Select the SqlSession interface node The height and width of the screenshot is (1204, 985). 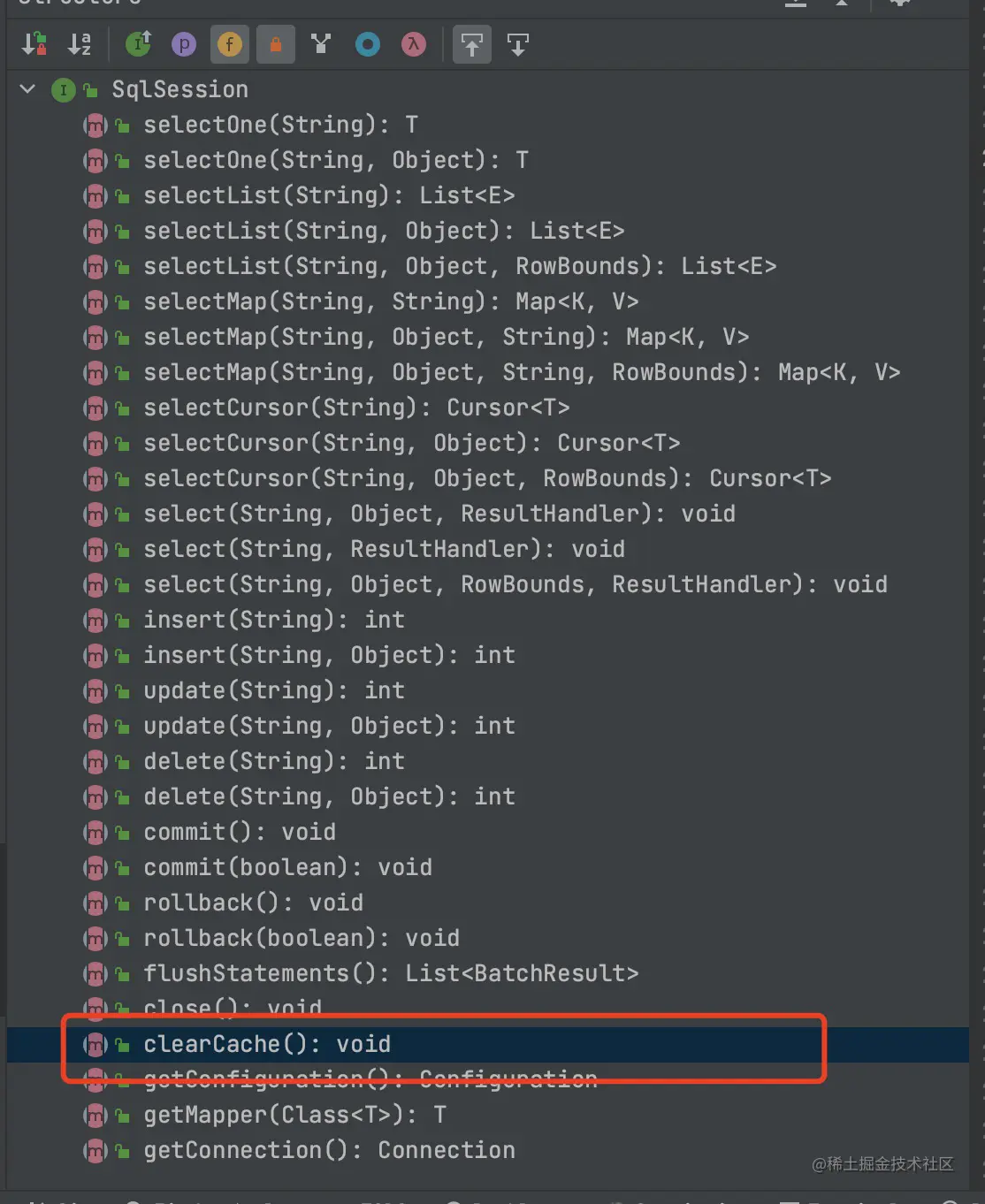(179, 89)
